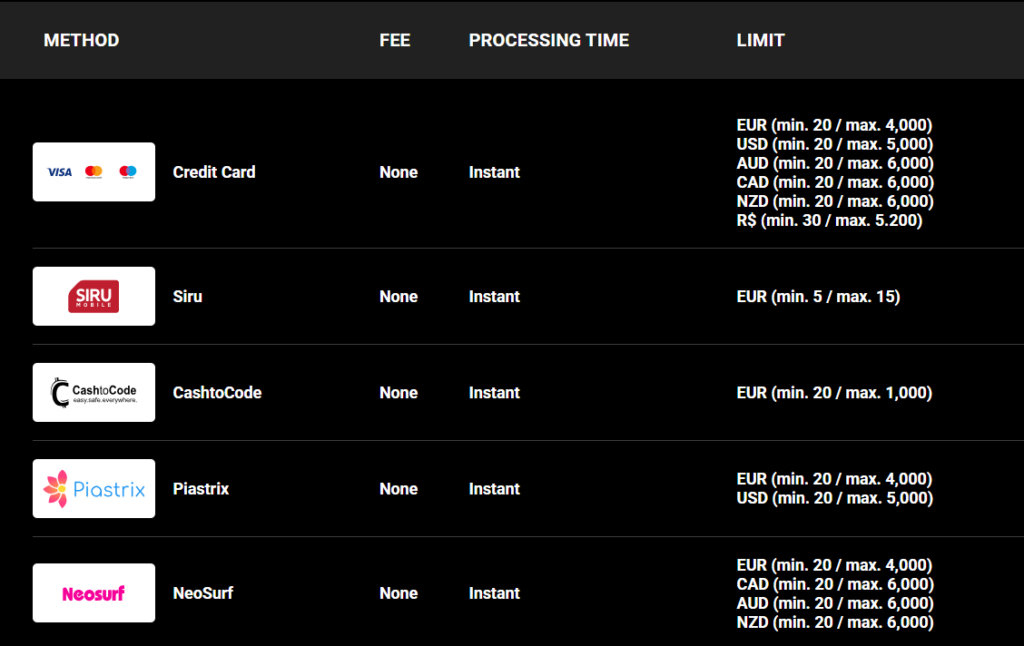This screenshot has height=646, width=1024.
Task: Click the FEE column header
Action: click(x=395, y=40)
